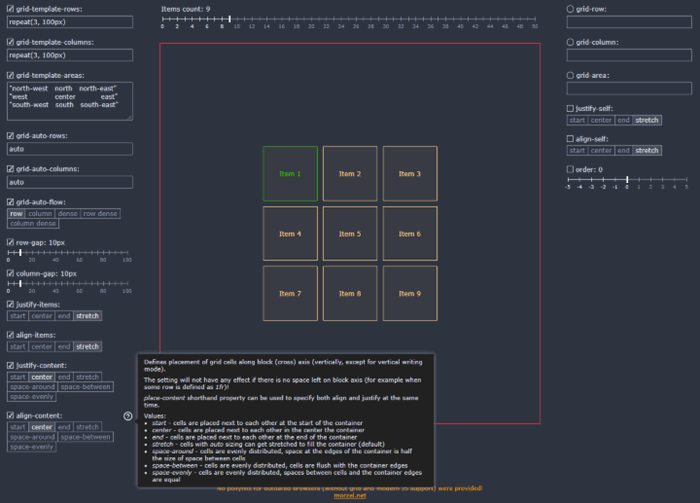The image size is (700, 503).
Task: Click the grid-column text input
Action: click(x=629, y=55)
